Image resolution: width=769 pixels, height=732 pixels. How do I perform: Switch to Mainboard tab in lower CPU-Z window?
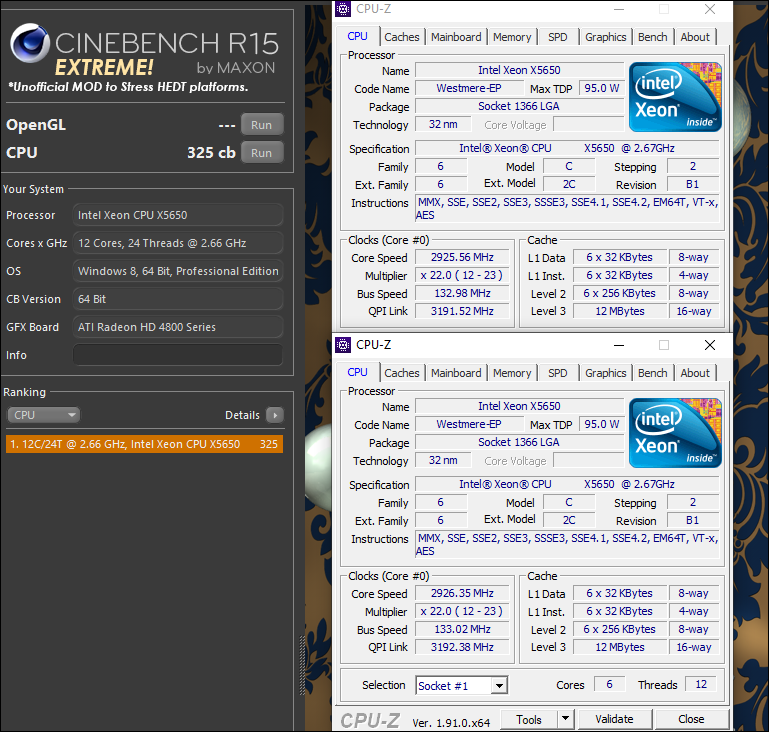click(456, 373)
